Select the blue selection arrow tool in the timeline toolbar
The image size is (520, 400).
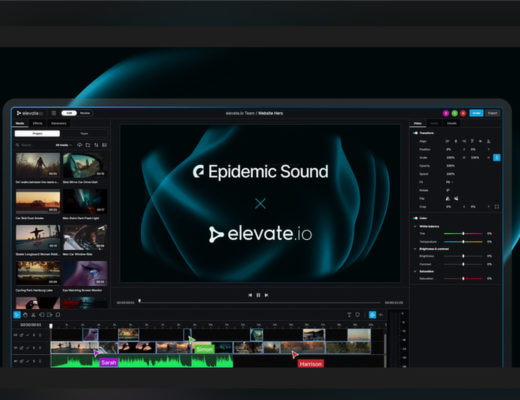(17, 315)
